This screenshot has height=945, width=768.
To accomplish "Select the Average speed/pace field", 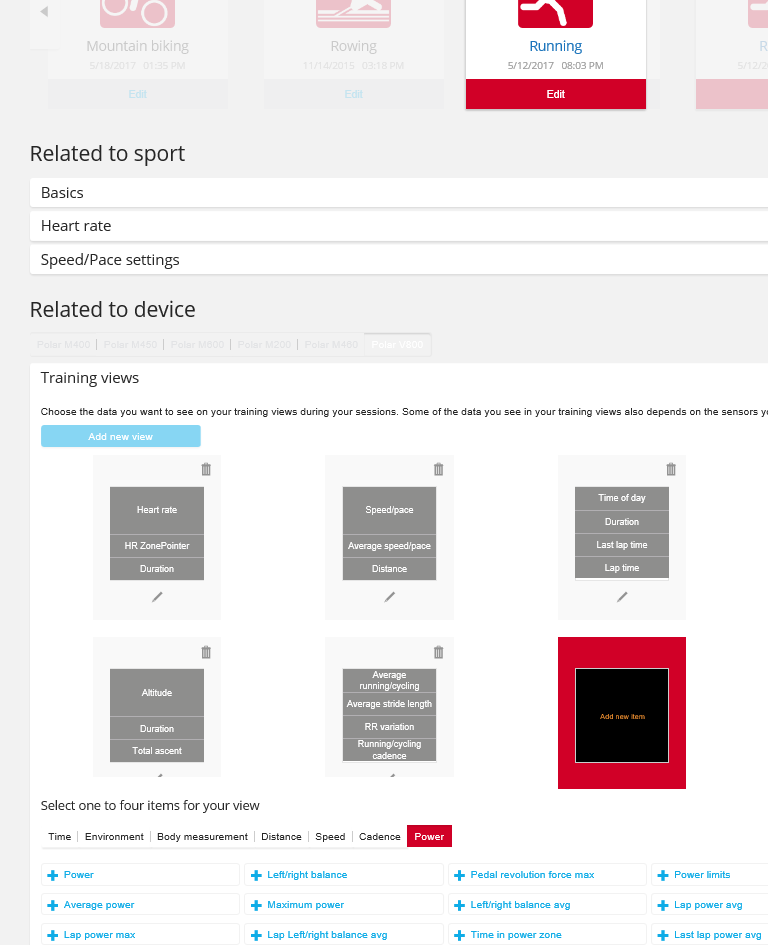I will coord(389,546).
